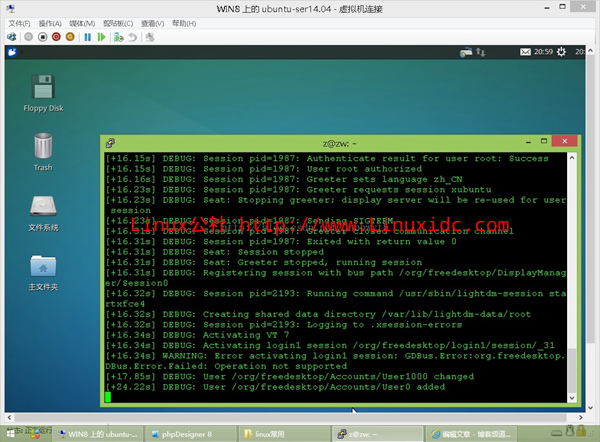The height and width of the screenshot is (442, 600).
Task: Open the 帮助(H) menu
Action: tap(184, 24)
